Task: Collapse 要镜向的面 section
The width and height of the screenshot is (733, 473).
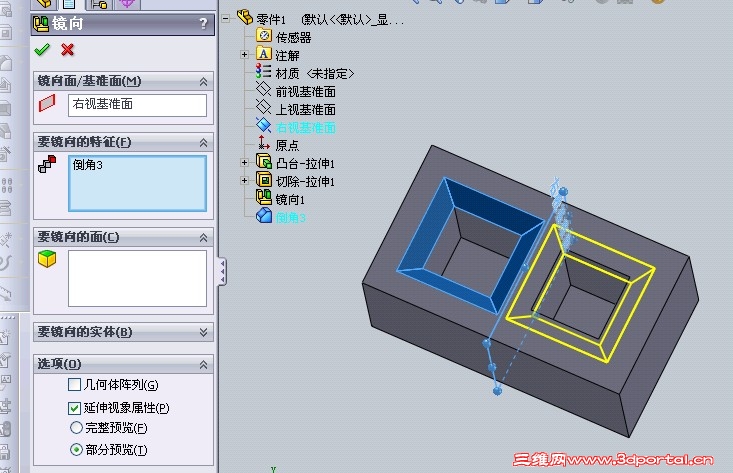Action: [x=203, y=237]
